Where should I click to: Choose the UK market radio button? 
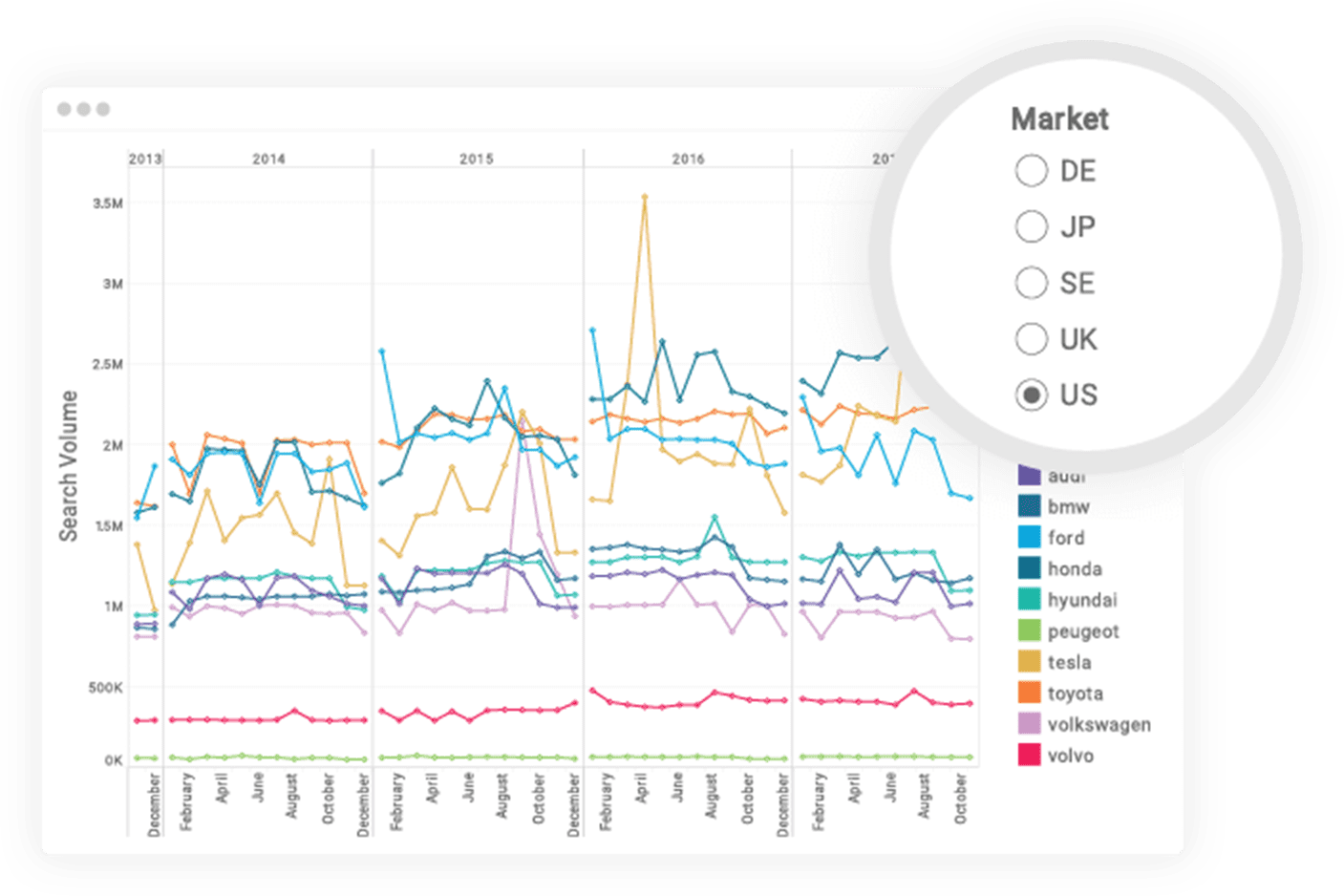pos(1031,339)
